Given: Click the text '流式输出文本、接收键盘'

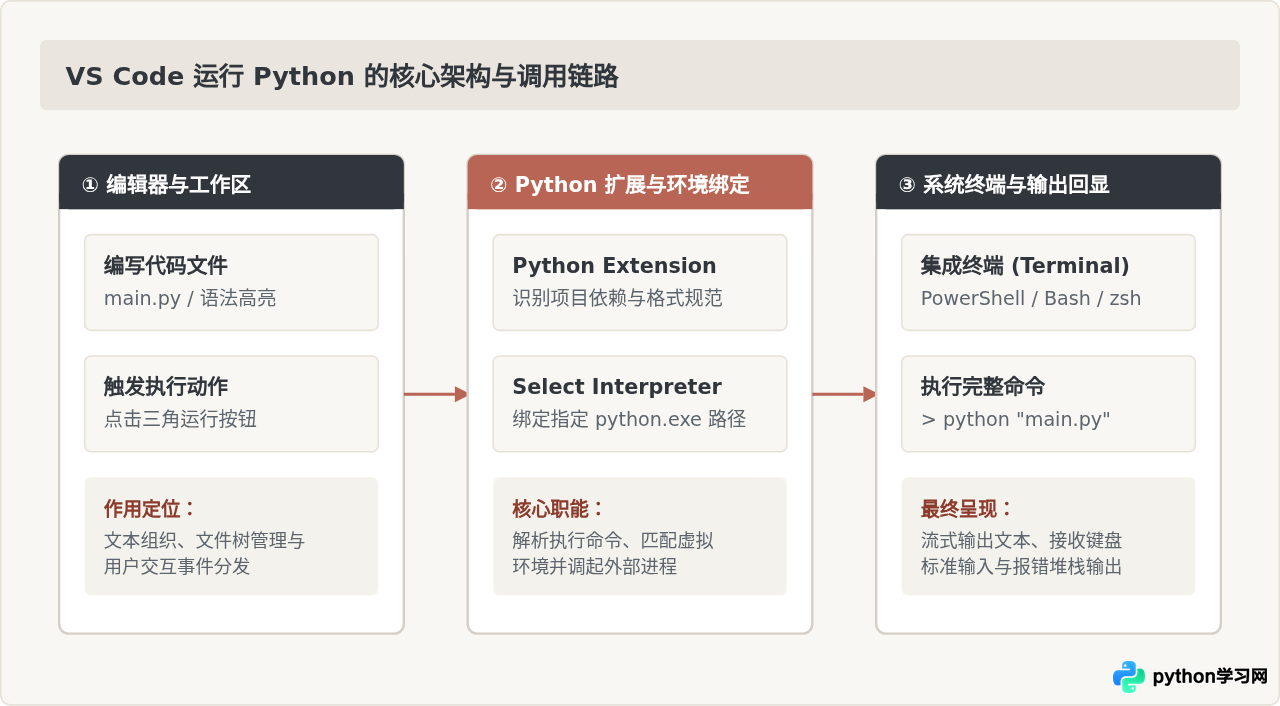Looking at the screenshot, I should [x=1021, y=541].
